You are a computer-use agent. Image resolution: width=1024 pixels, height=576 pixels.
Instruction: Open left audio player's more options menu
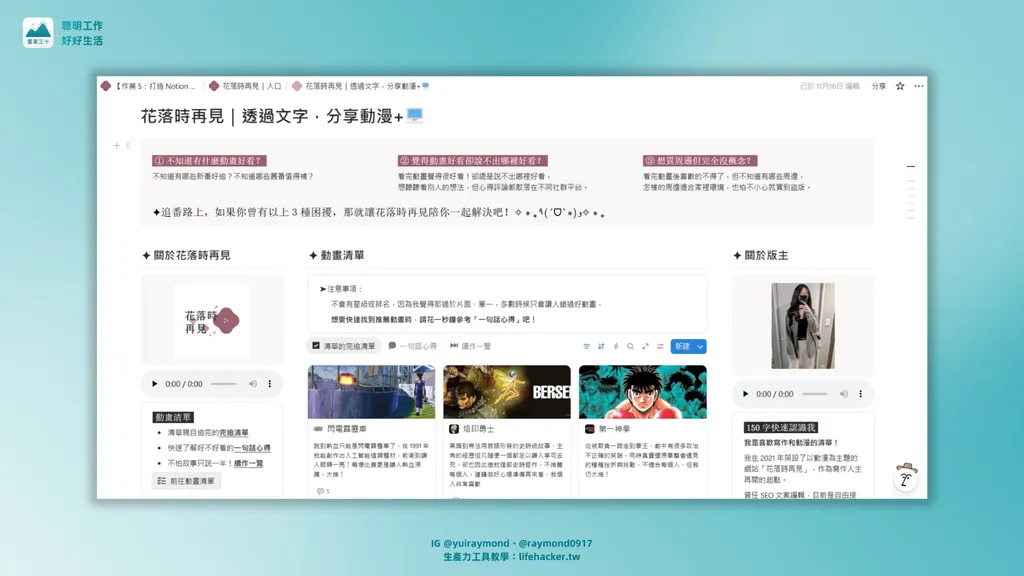[269, 384]
